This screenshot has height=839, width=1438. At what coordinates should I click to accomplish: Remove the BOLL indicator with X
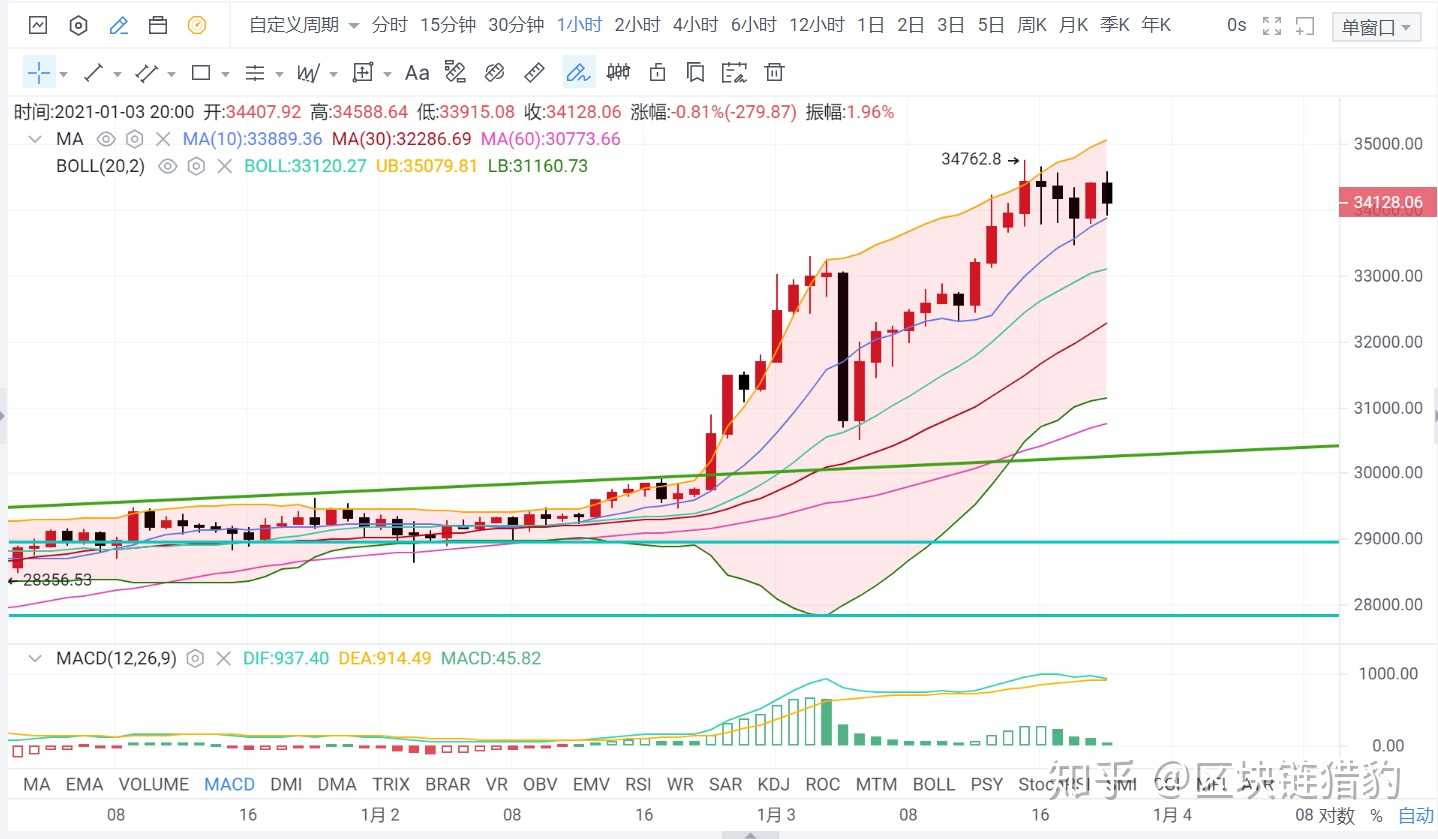click(225, 166)
